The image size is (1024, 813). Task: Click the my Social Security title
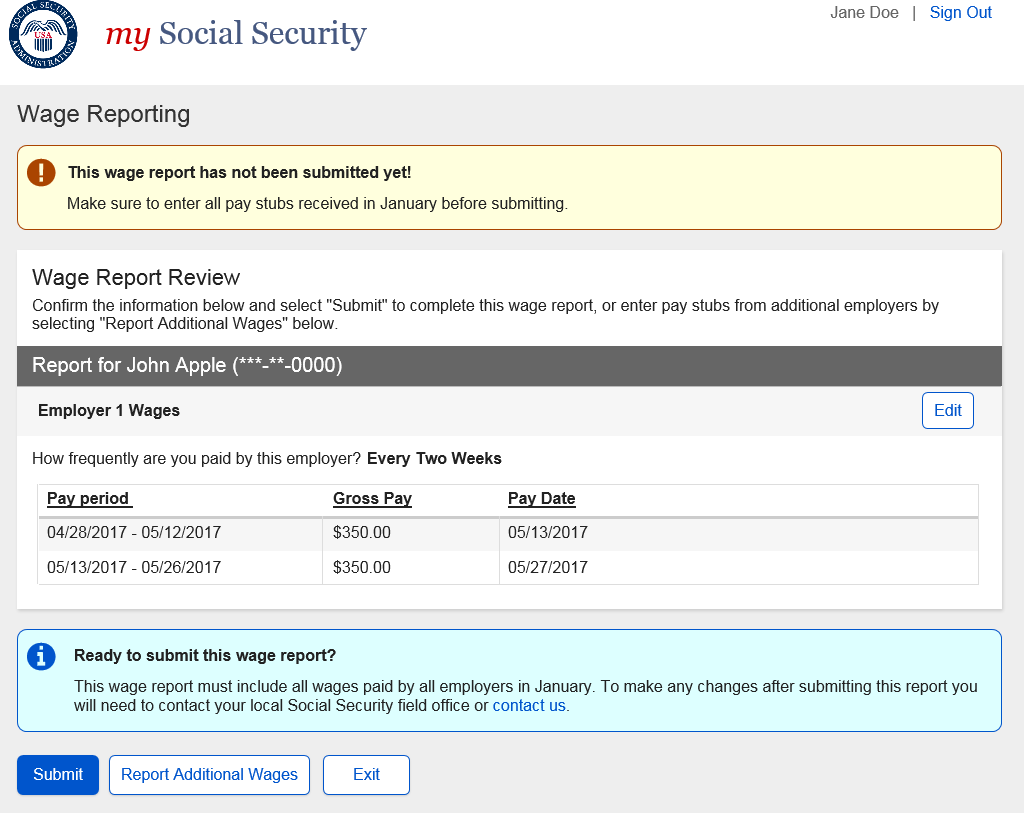point(236,34)
